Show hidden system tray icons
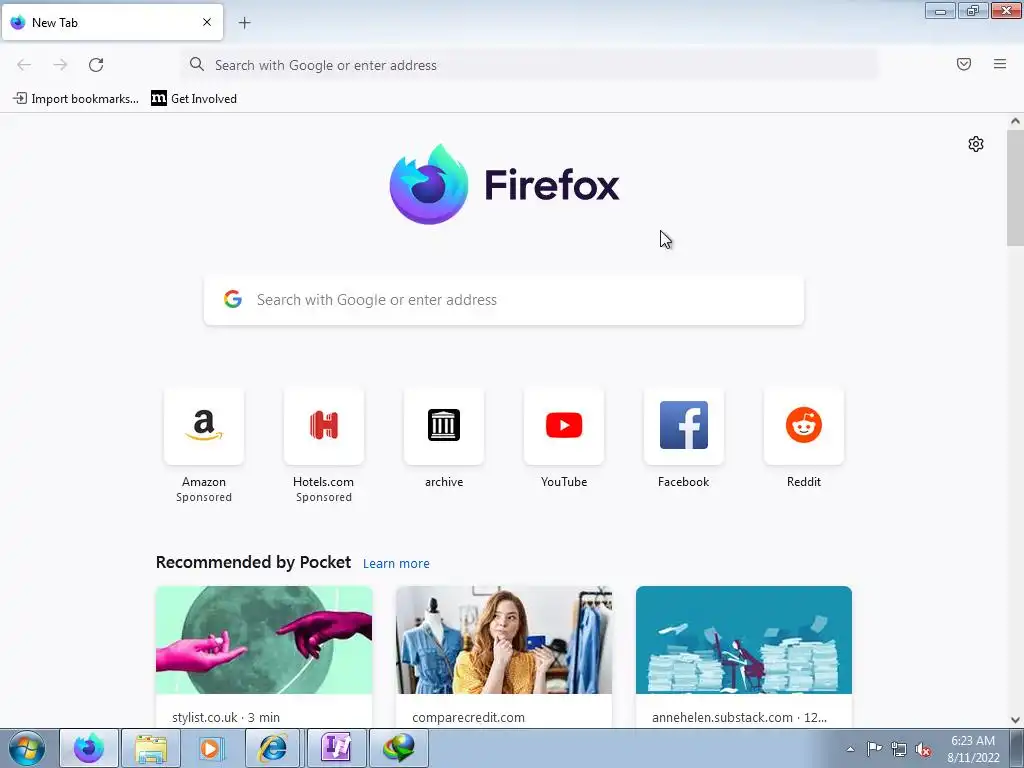 point(850,749)
